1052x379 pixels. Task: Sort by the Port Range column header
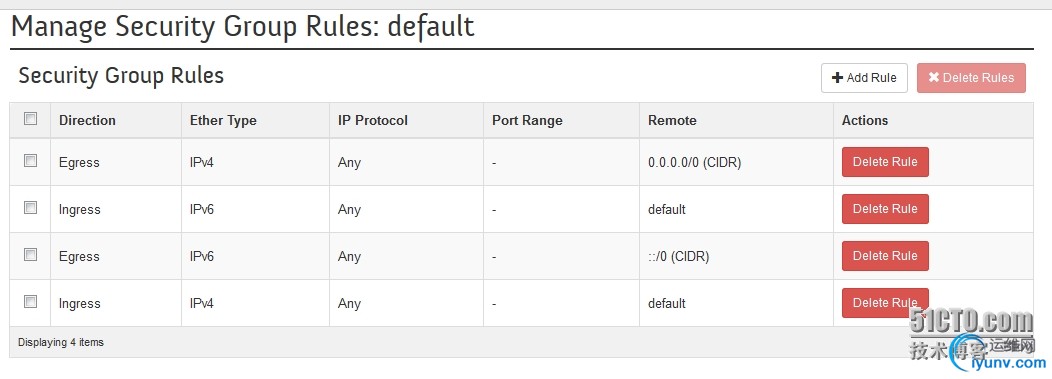pyautogui.click(x=527, y=121)
